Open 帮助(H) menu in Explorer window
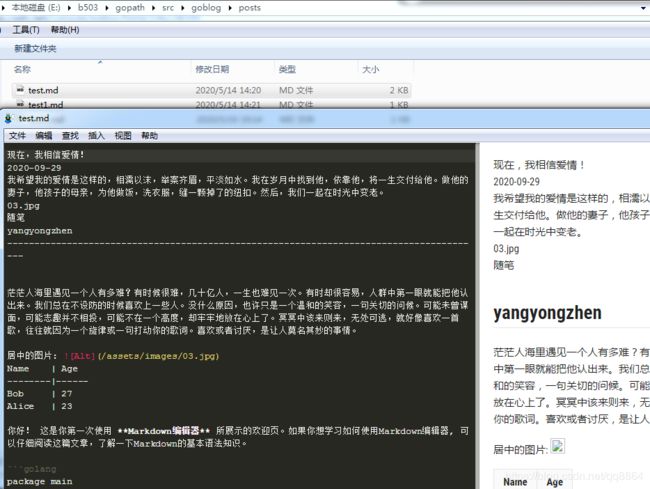Screen dimensions: 650x489 65,30
